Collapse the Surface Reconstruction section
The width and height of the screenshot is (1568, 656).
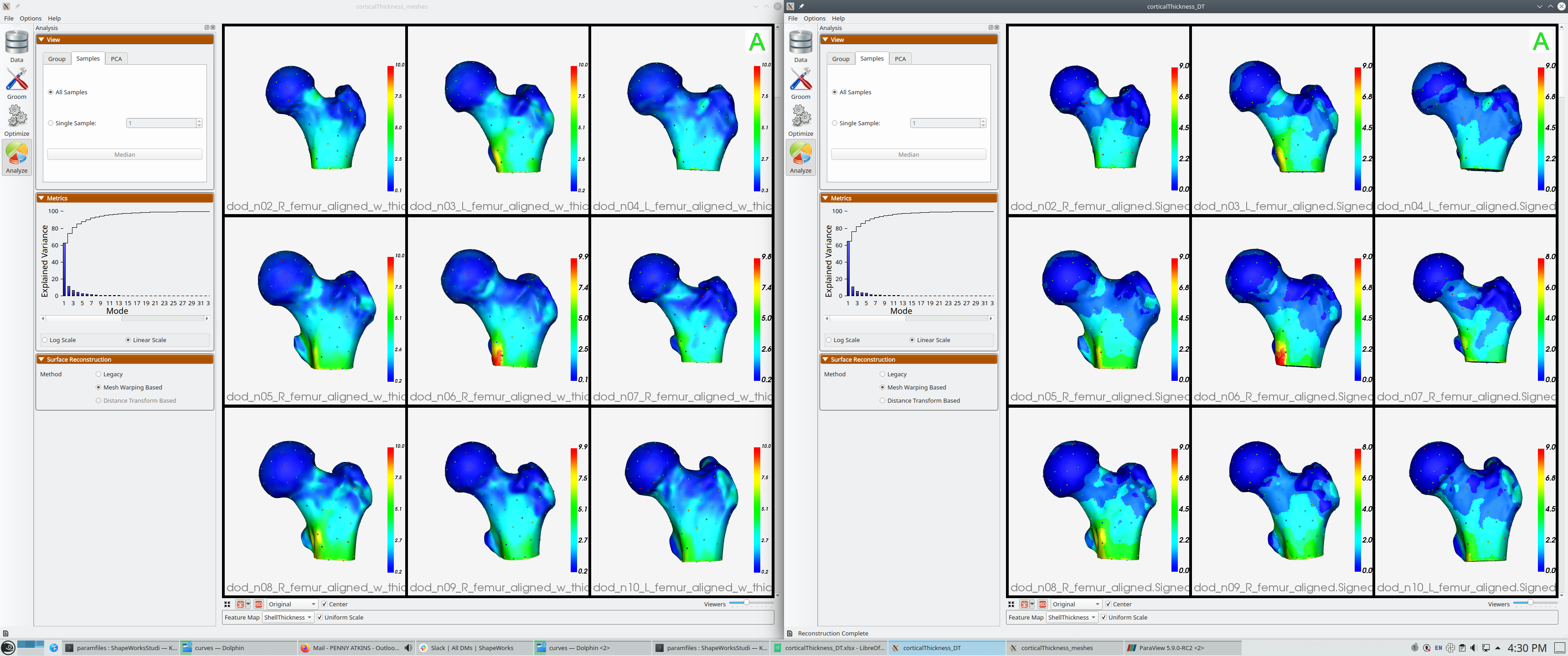[41, 359]
